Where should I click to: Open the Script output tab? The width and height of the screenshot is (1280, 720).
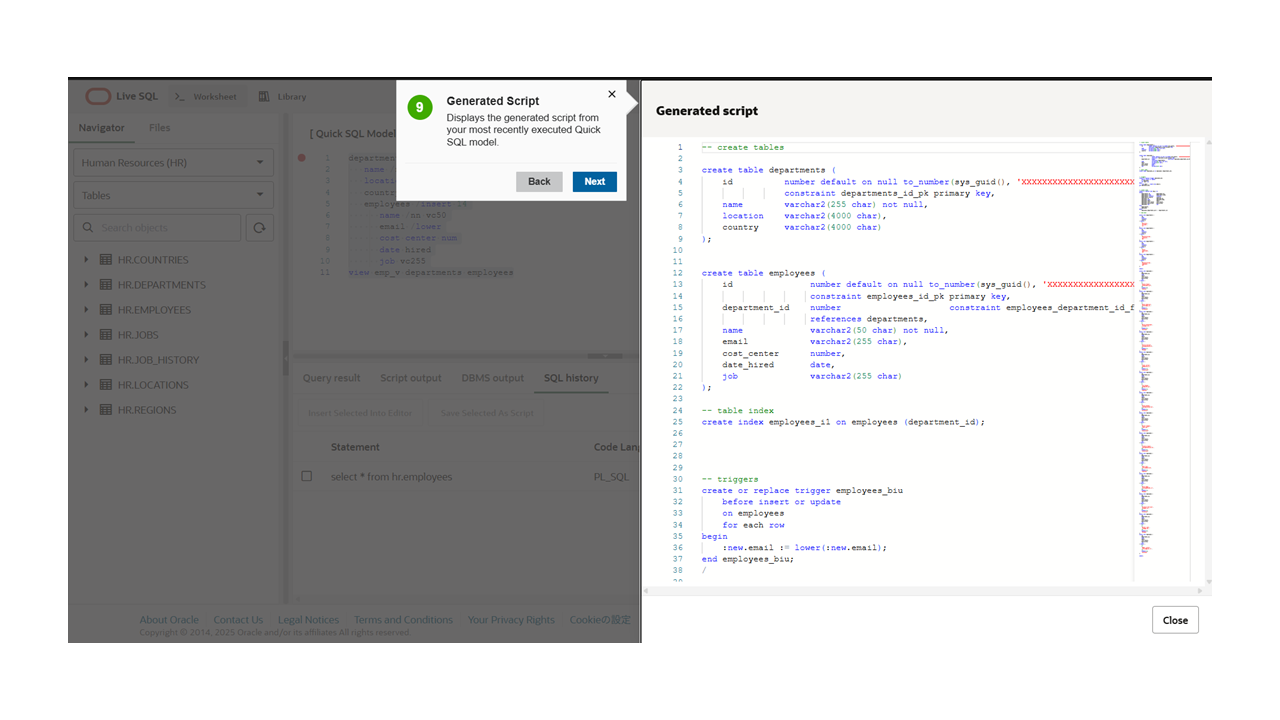coord(410,378)
